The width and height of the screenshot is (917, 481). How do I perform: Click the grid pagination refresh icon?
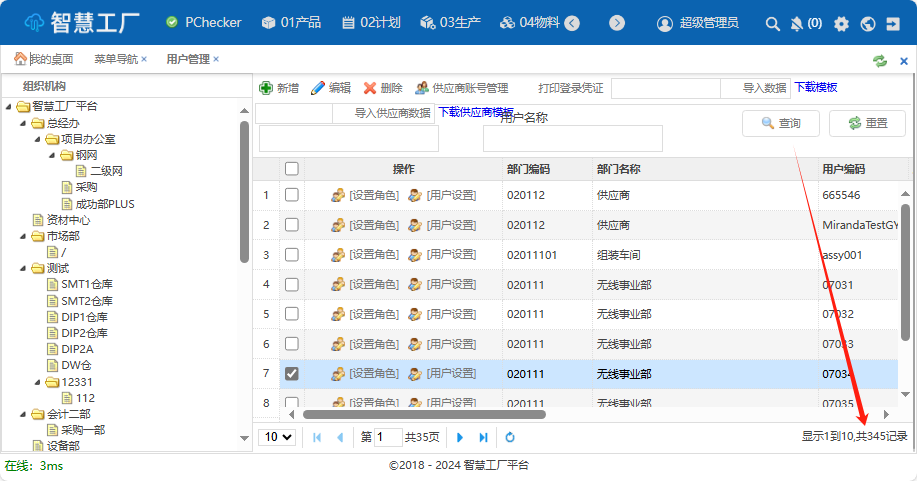(x=510, y=437)
